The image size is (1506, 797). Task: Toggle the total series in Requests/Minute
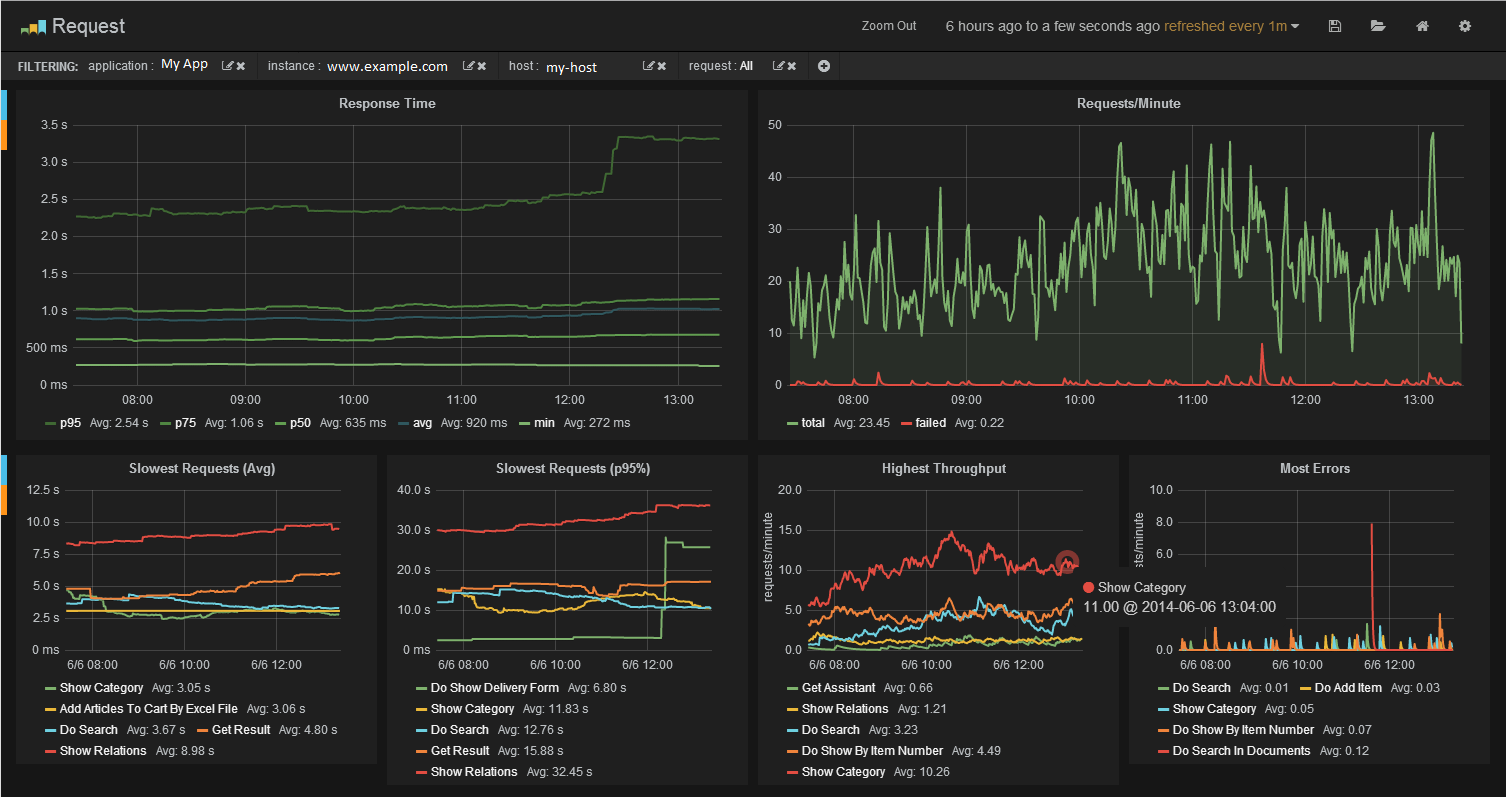coord(813,423)
